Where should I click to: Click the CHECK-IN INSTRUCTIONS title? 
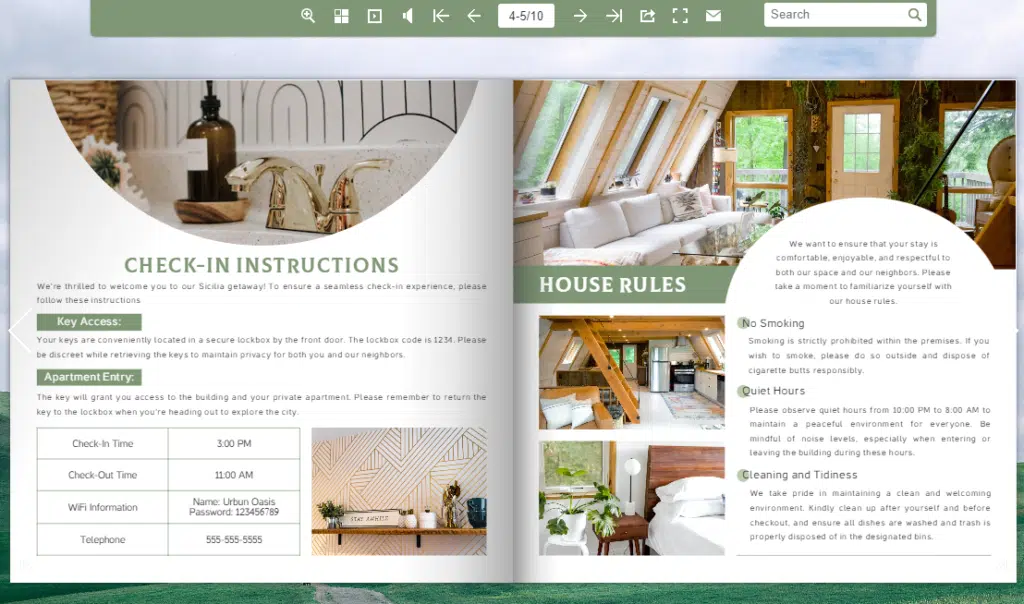[x=261, y=266]
